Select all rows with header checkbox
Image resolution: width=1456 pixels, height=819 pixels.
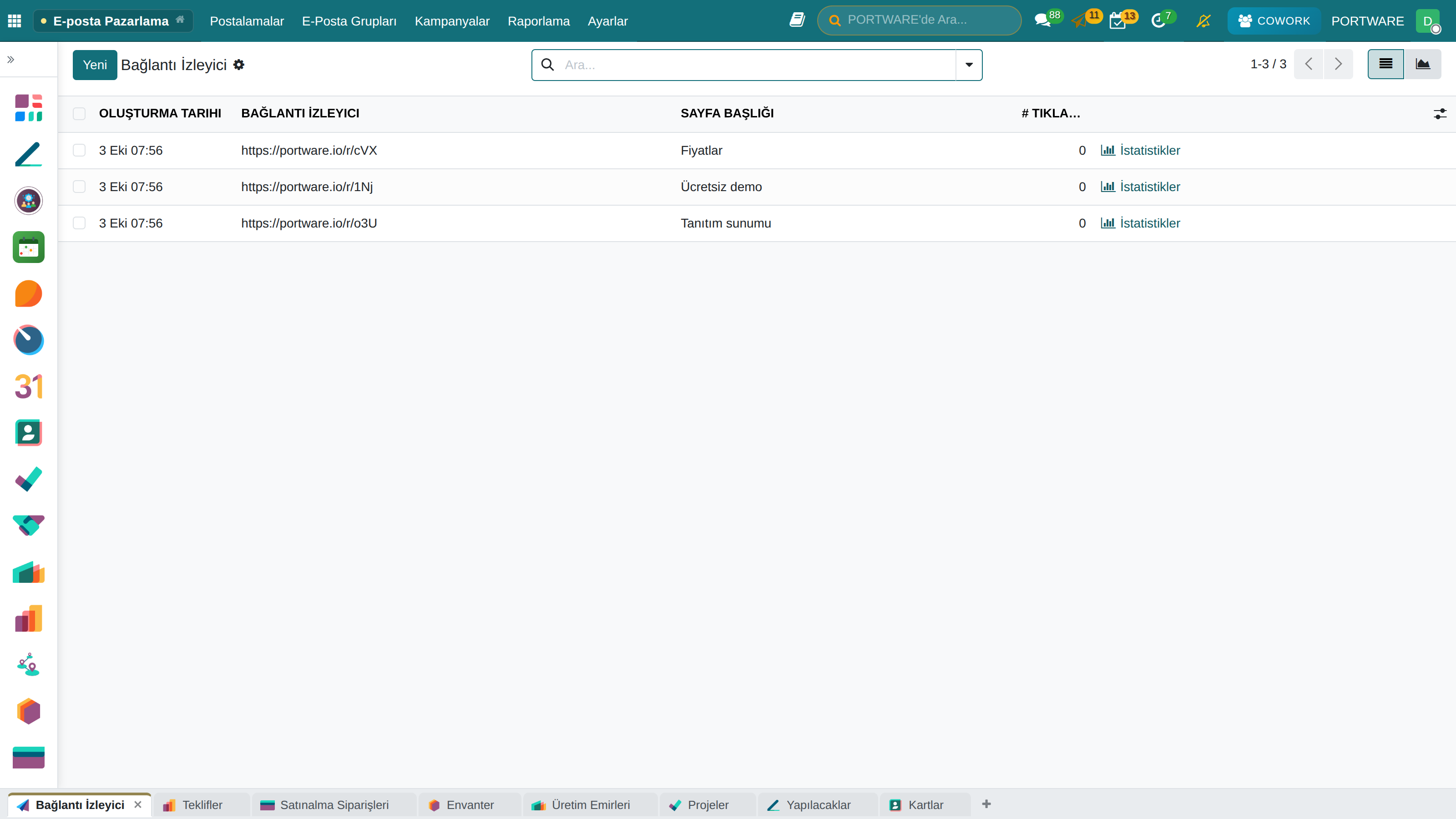click(x=79, y=114)
